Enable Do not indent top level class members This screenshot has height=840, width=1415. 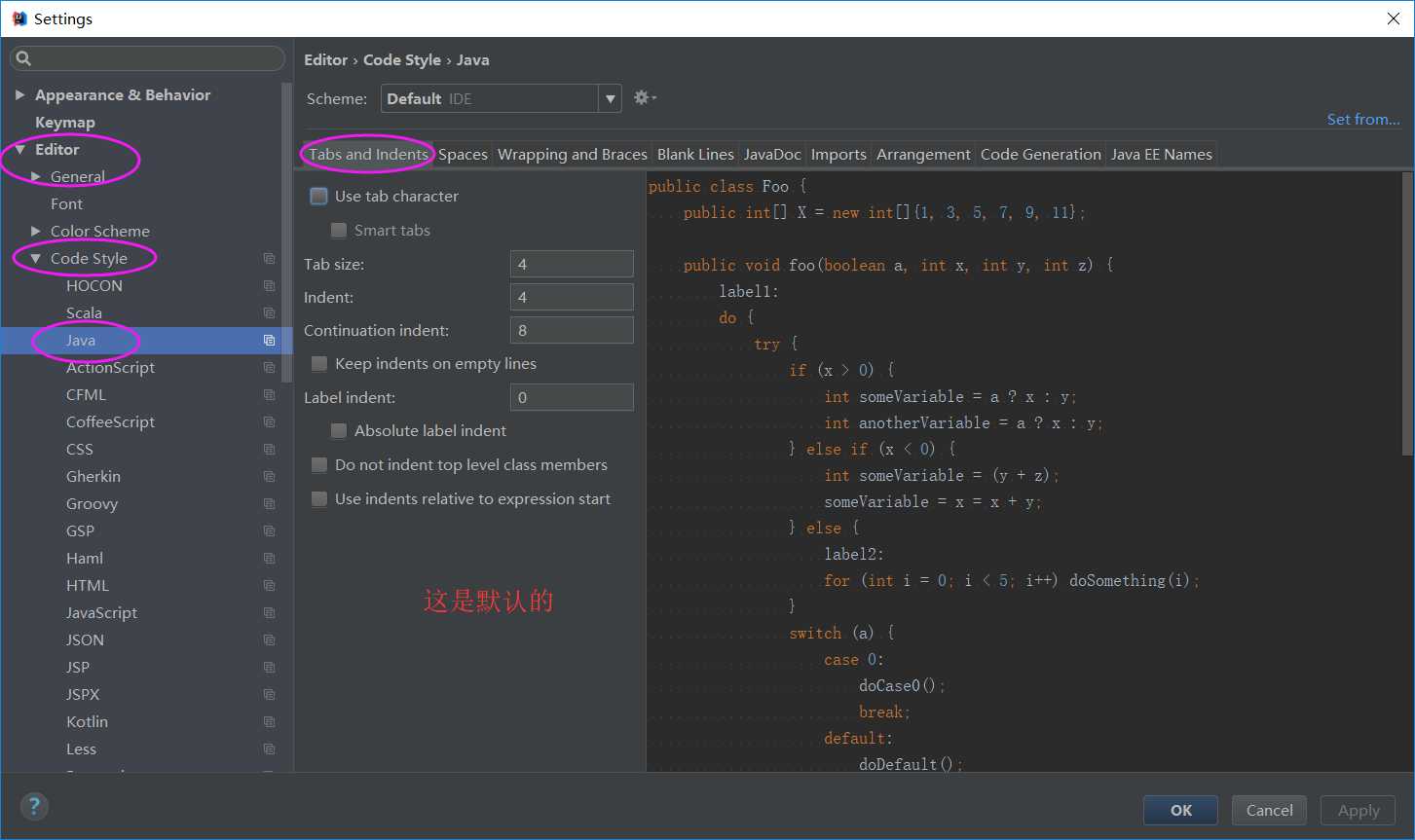pyautogui.click(x=318, y=465)
